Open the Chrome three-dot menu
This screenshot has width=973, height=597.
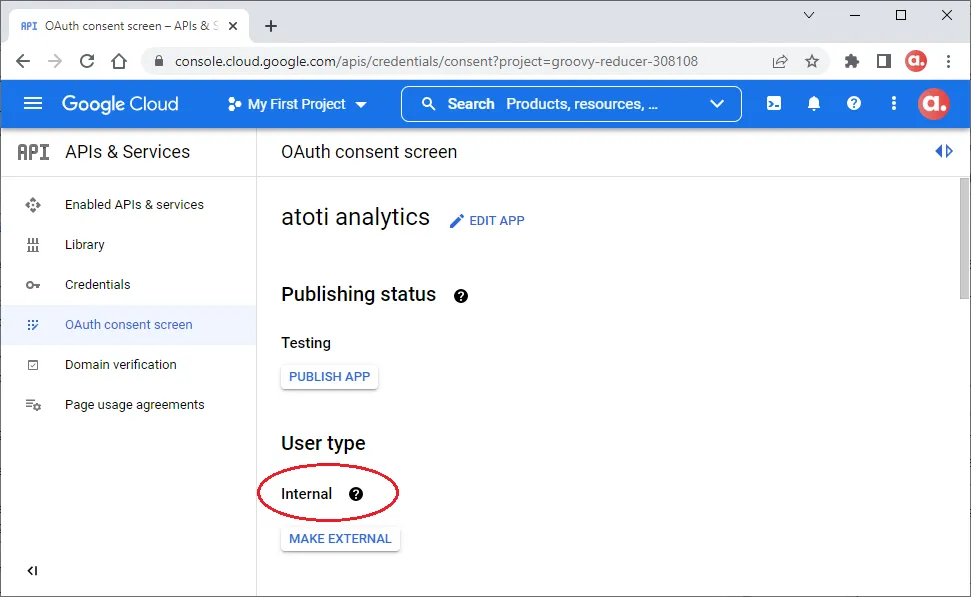[x=948, y=61]
